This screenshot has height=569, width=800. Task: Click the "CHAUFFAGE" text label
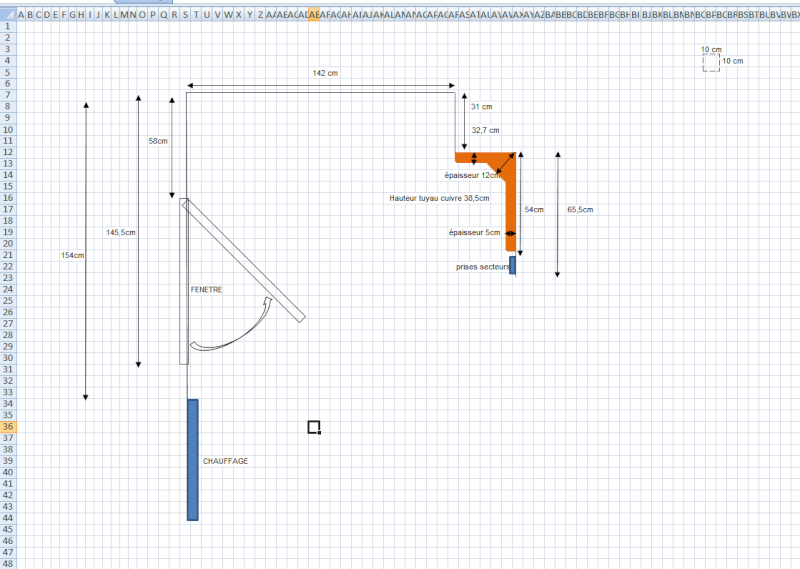226,461
